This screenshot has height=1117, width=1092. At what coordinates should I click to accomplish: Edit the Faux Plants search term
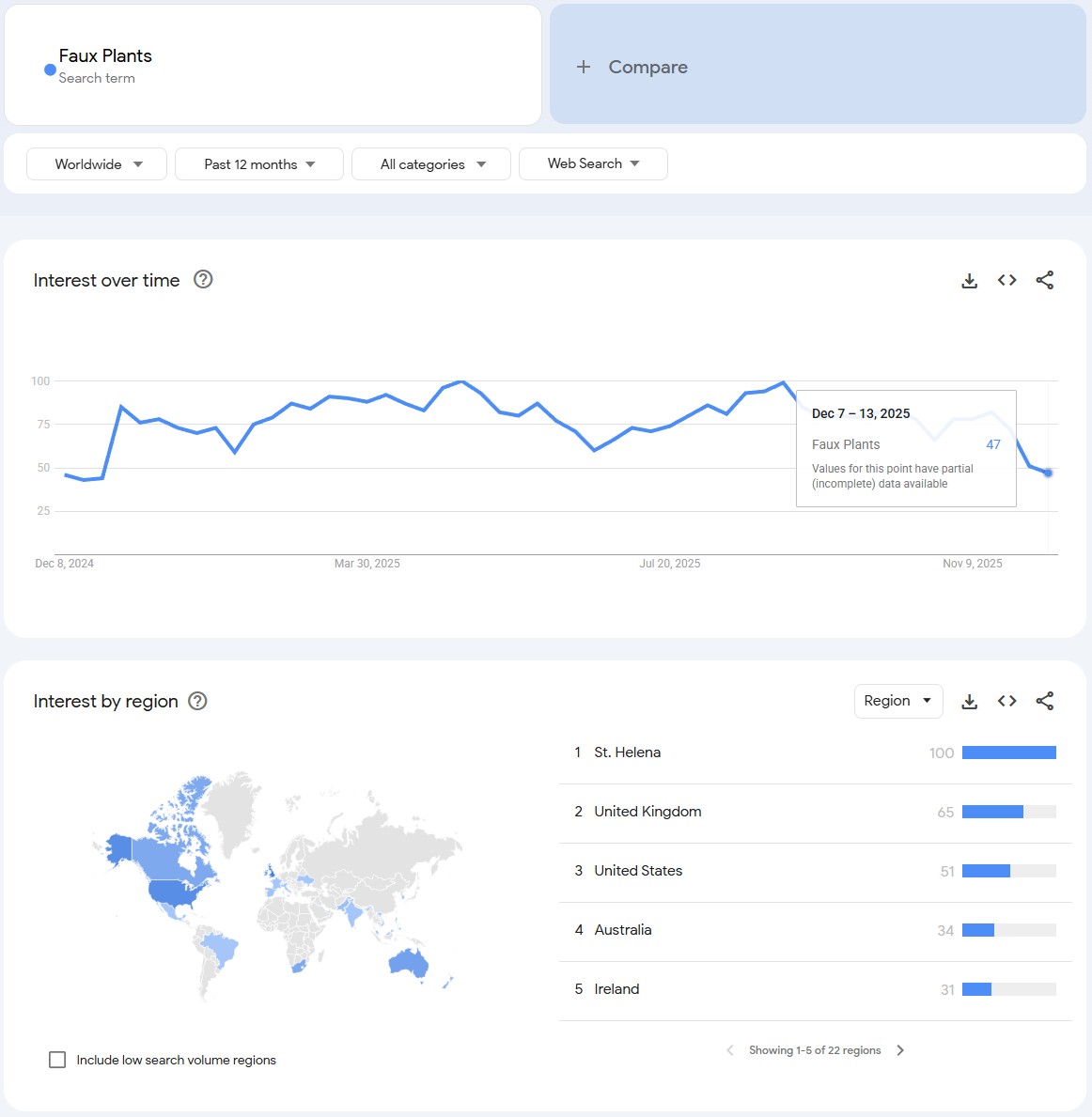[105, 56]
